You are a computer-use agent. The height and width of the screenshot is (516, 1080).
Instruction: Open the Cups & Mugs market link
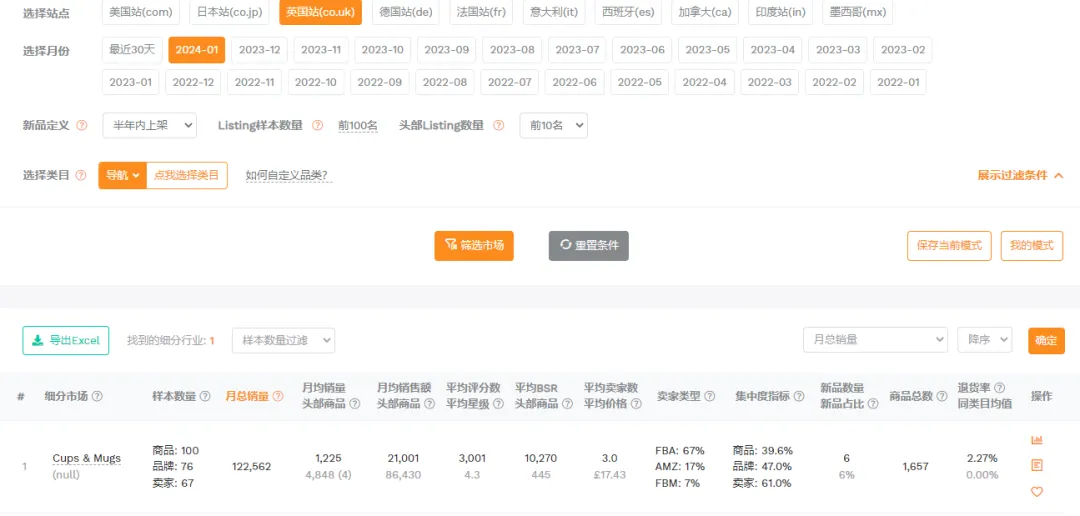(x=87, y=458)
